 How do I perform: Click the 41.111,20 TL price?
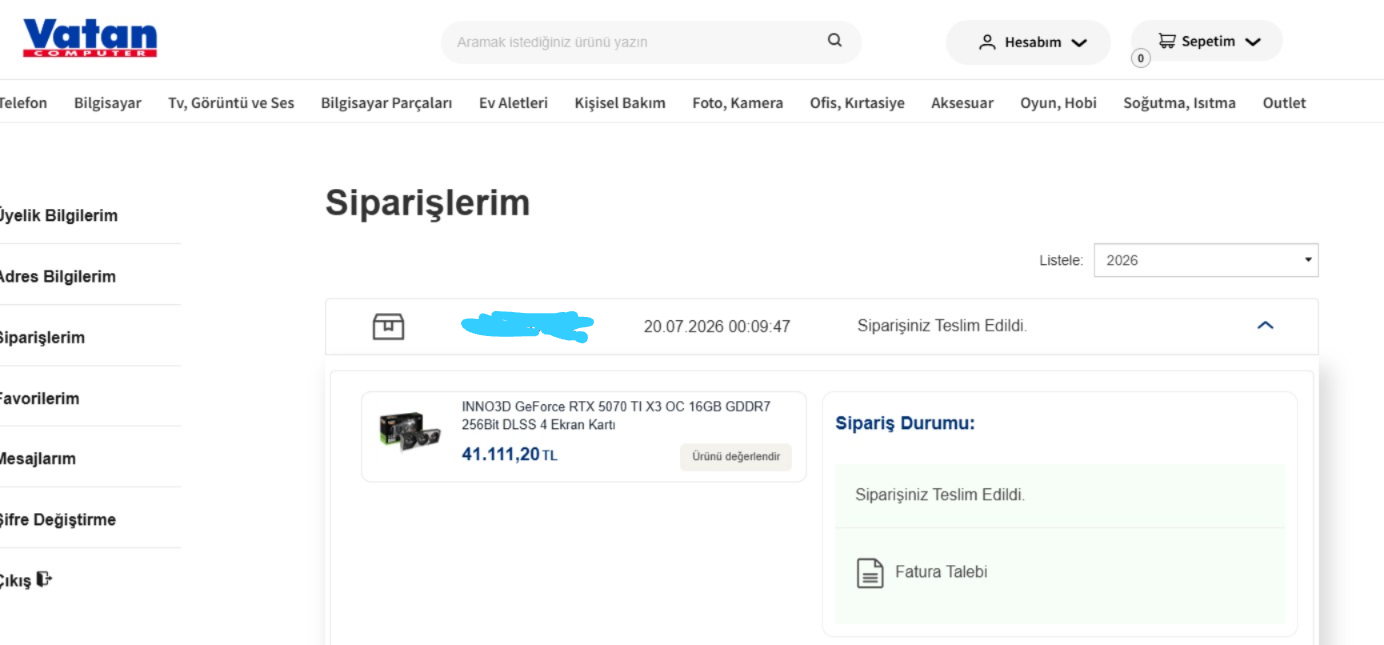pyautogui.click(x=509, y=455)
